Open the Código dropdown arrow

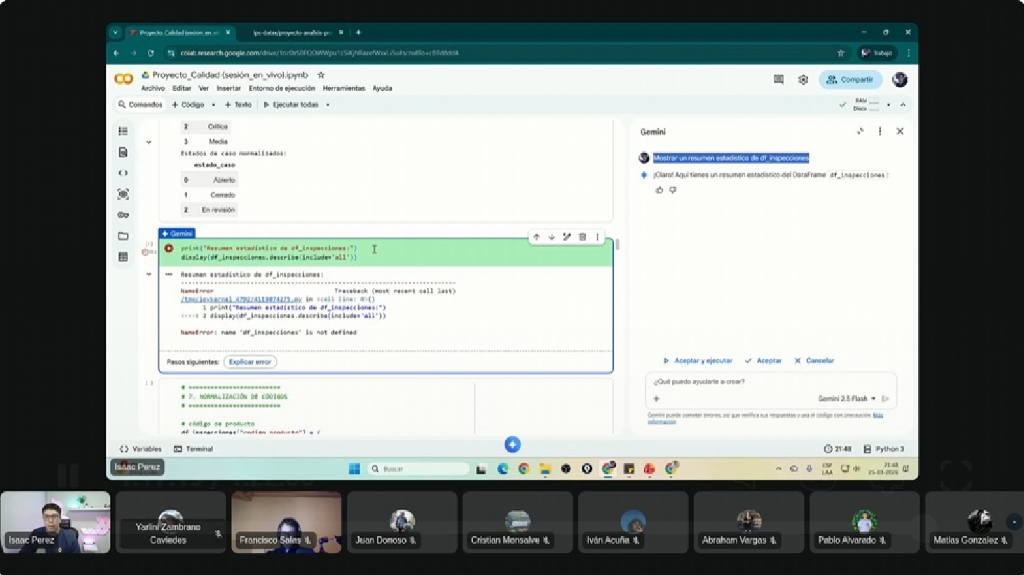pos(213,105)
